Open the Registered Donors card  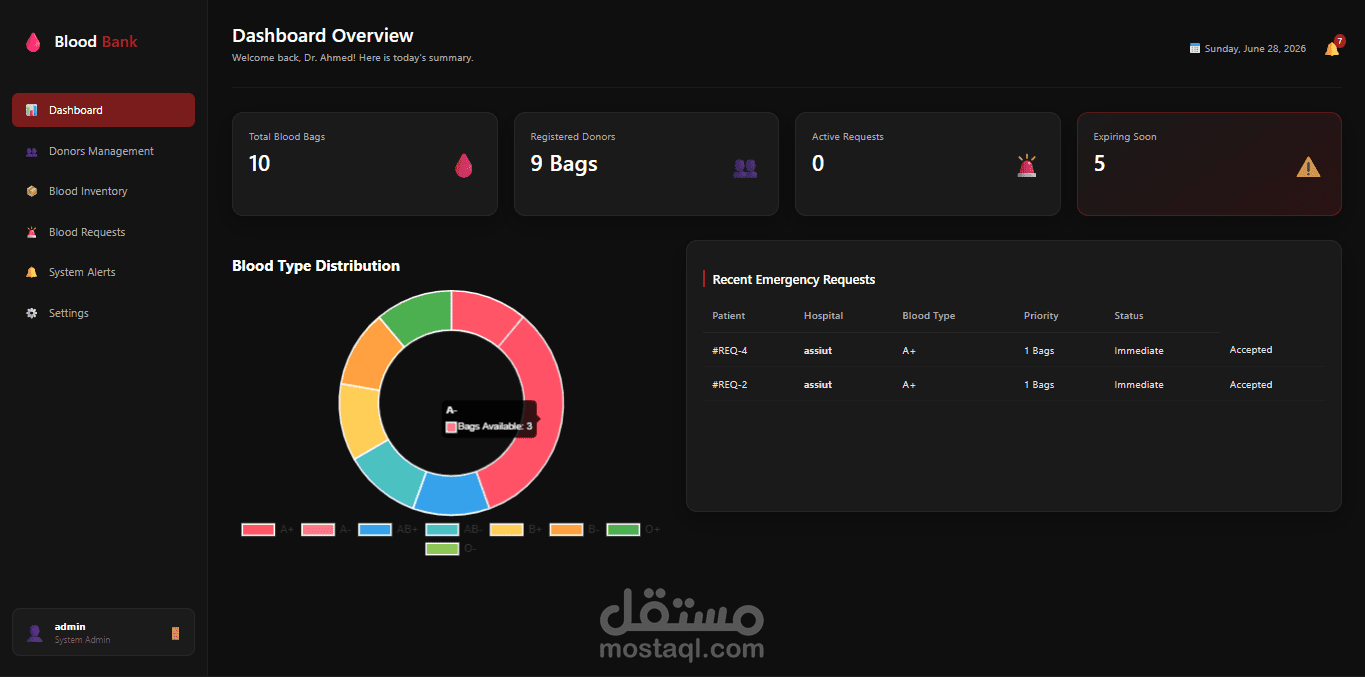click(x=646, y=164)
